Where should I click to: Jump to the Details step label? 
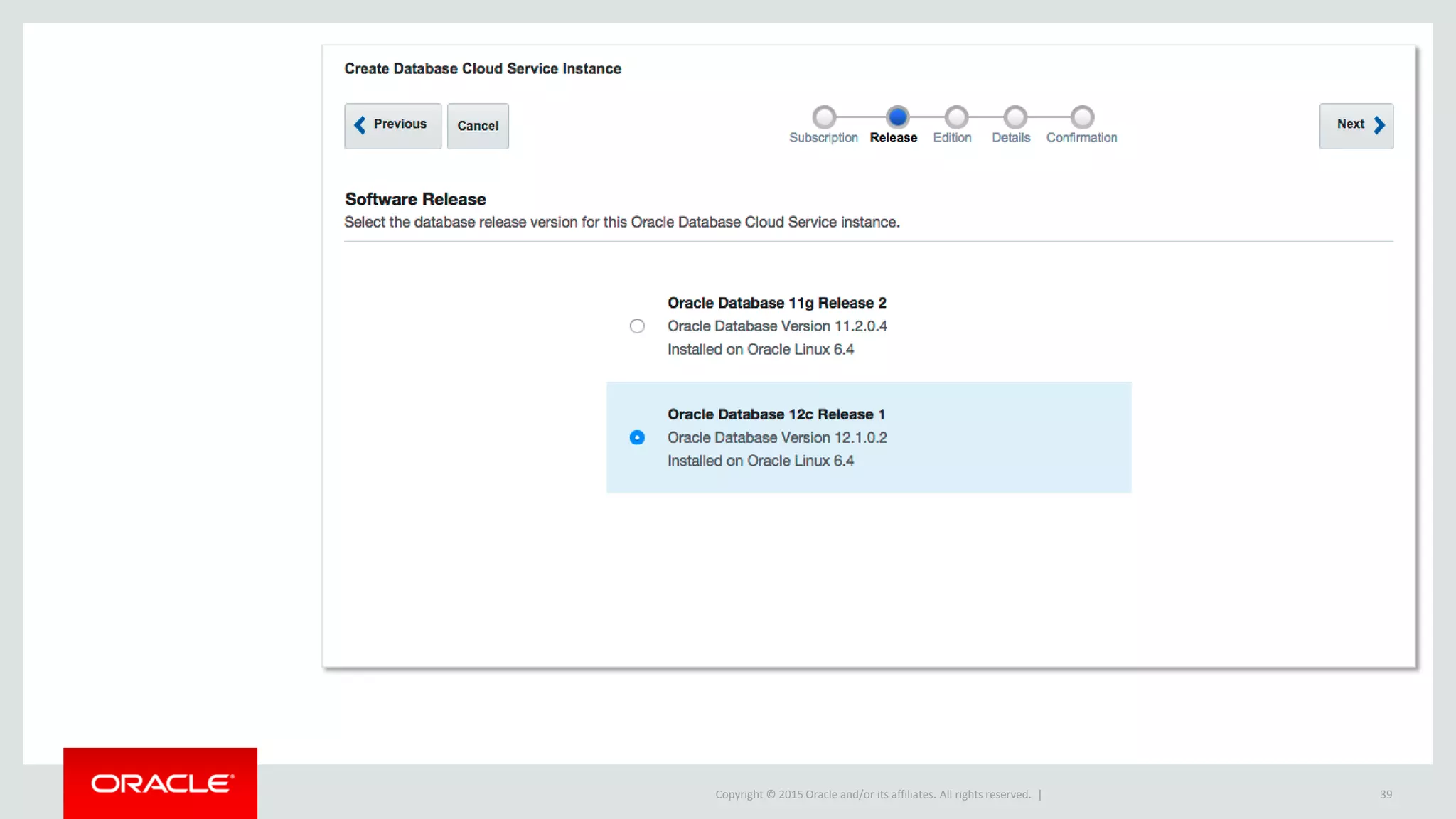(1011, 138)
